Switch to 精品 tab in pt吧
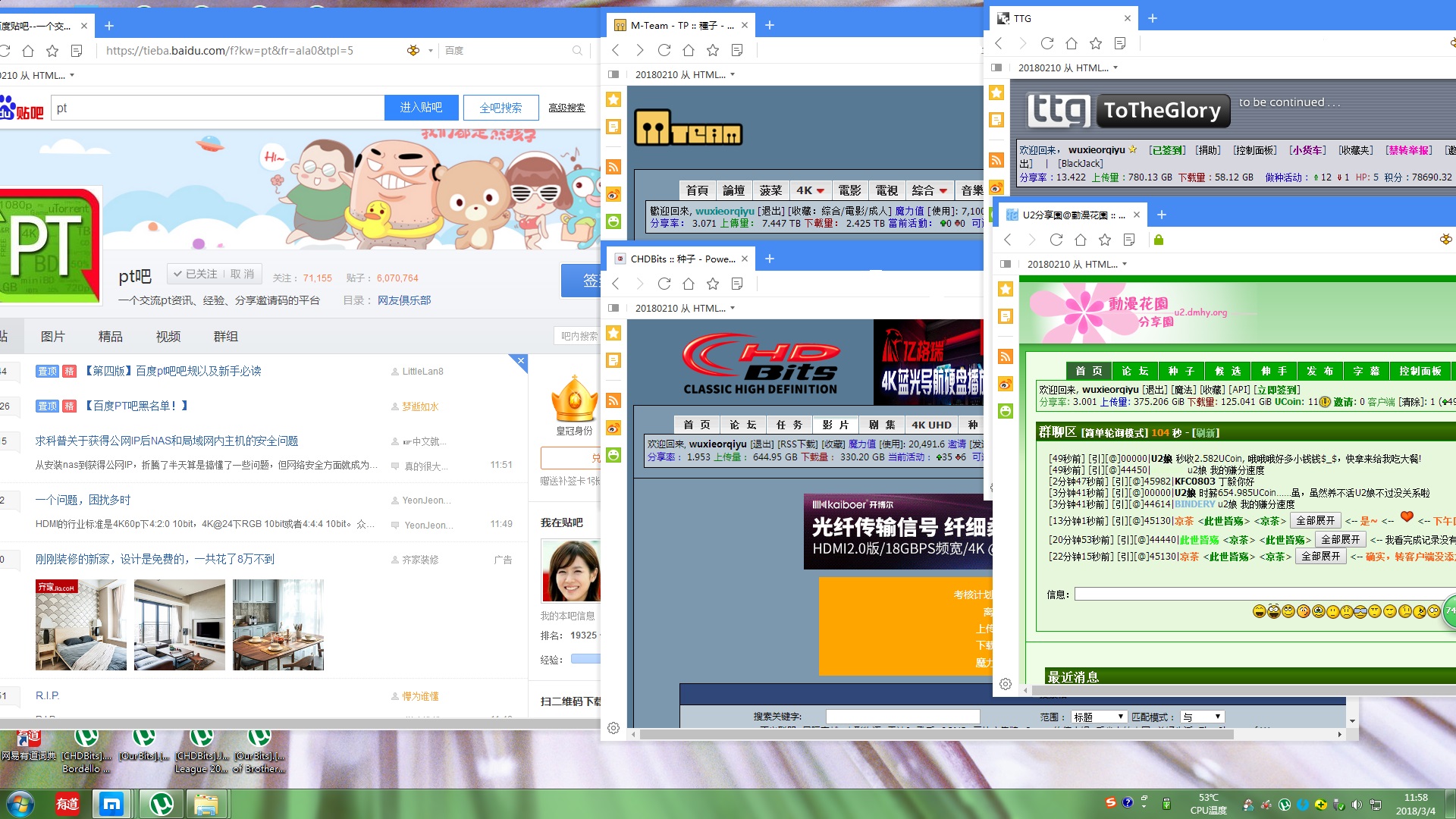1456x819 pixels. pos(111,336)
